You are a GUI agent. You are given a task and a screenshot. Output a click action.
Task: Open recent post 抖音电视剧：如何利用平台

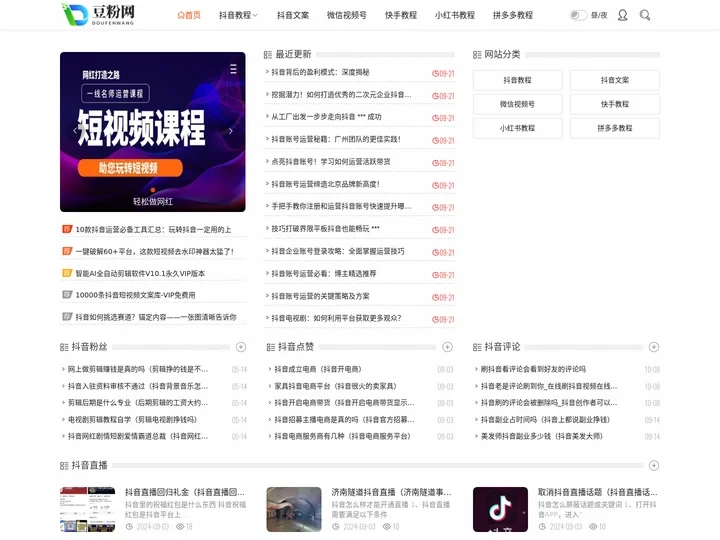pos(336,318)
